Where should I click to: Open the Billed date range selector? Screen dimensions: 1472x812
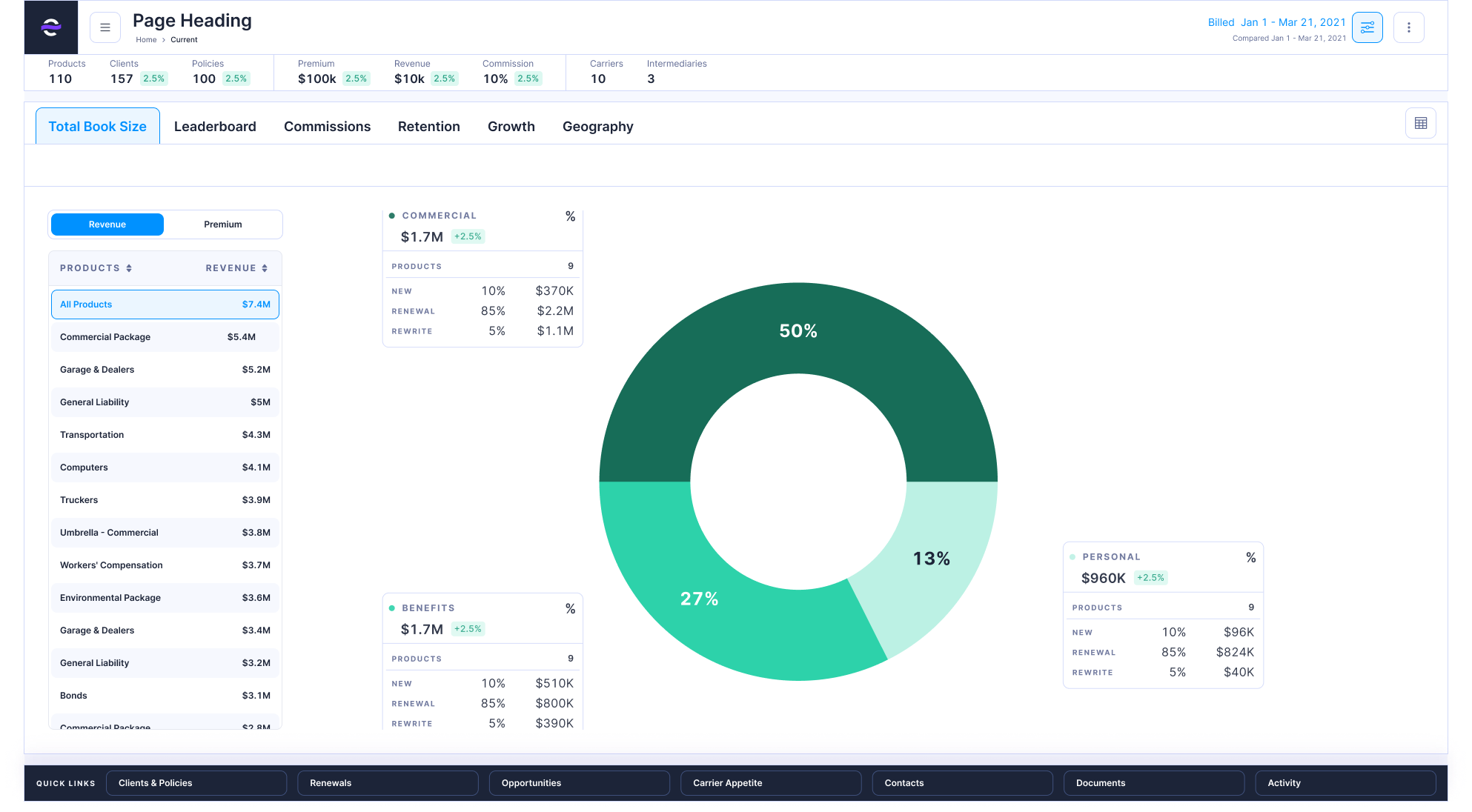point(1276,22)
